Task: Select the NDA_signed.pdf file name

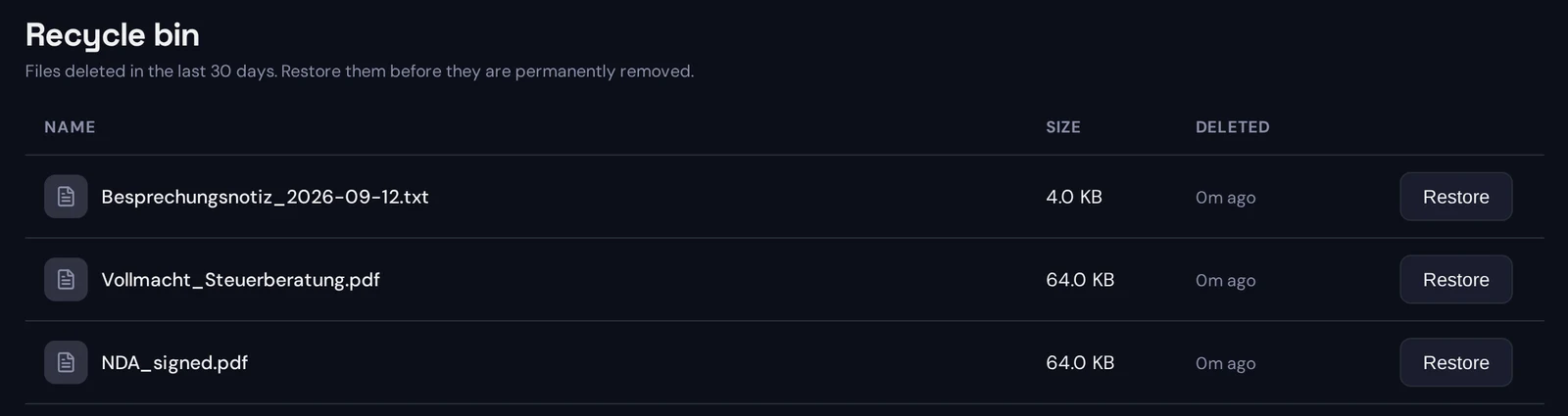Action: 174,363
